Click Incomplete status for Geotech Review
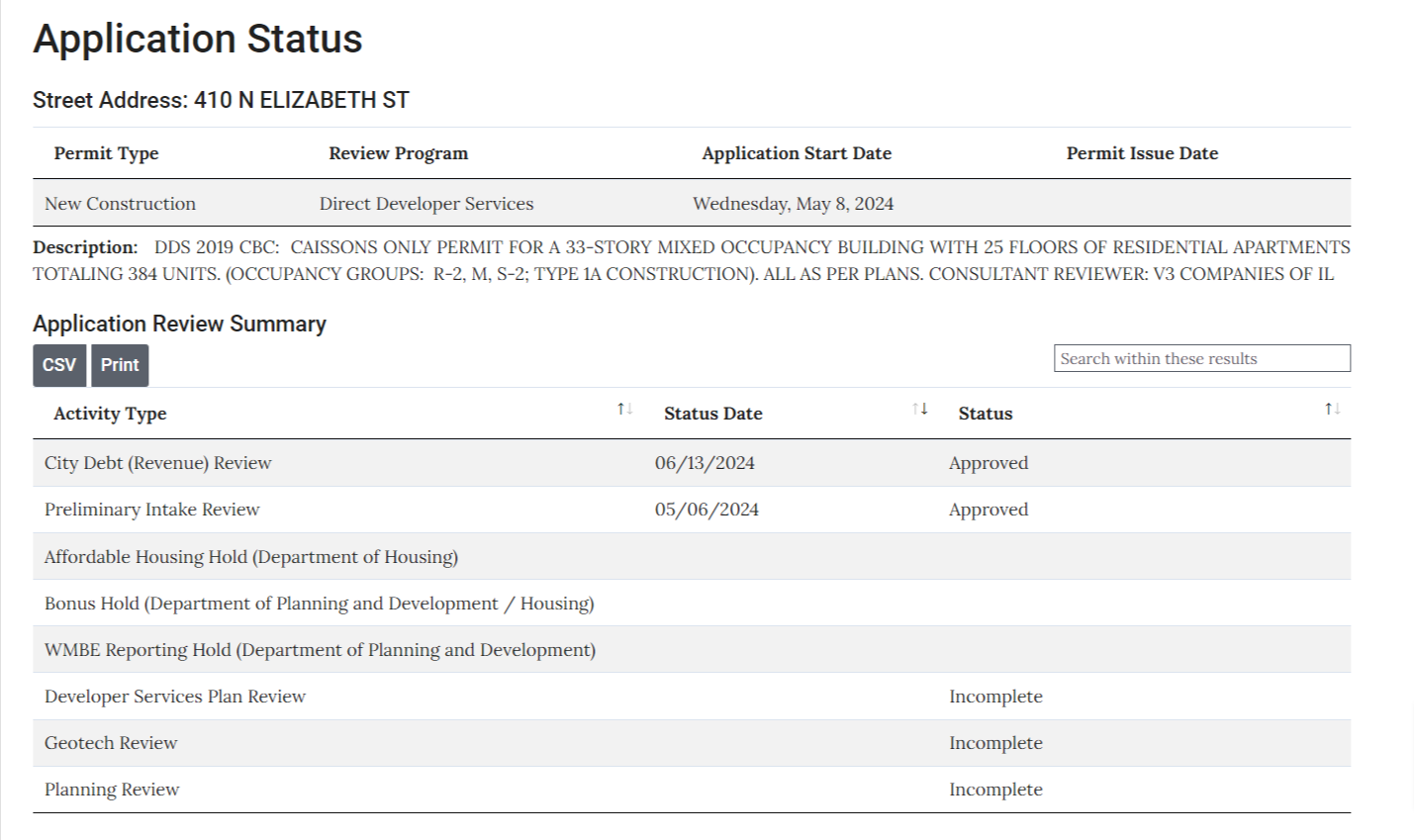Viewport: 1414px width, 840px height. (995, 743)
